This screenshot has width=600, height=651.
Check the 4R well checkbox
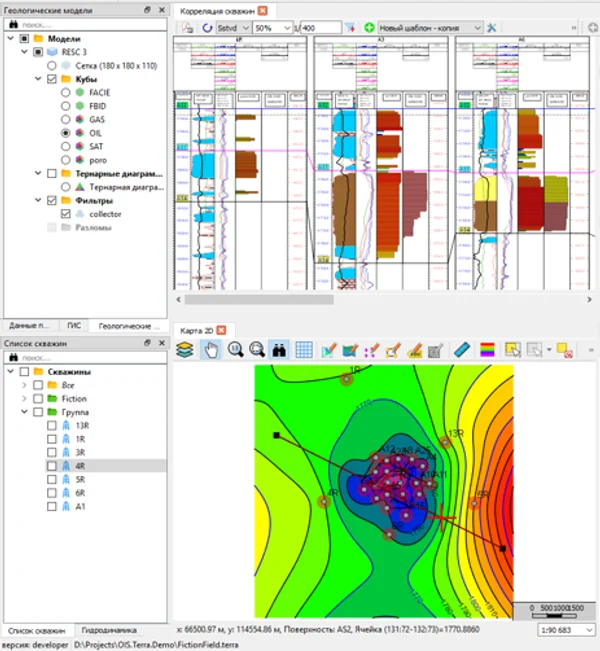(x=52, y=466)
